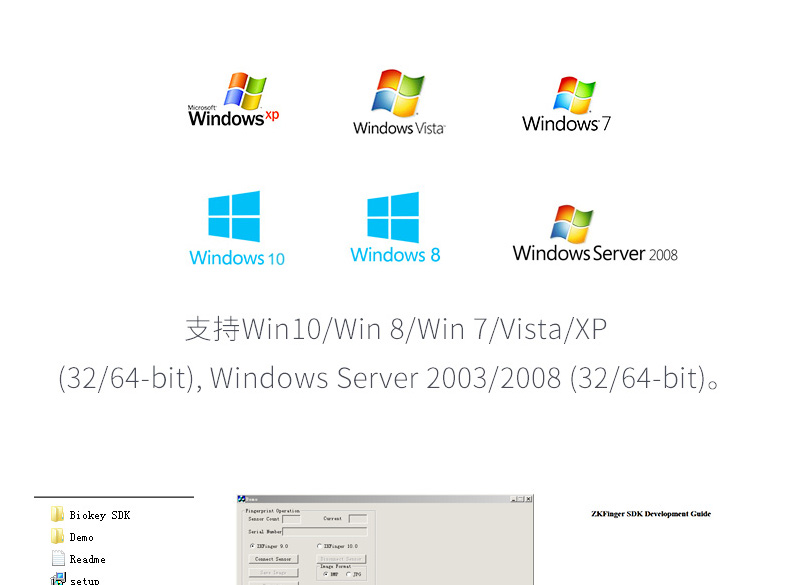Click the Serial Number field
This screenshot has height=585, width=795.
pos(324,531)
